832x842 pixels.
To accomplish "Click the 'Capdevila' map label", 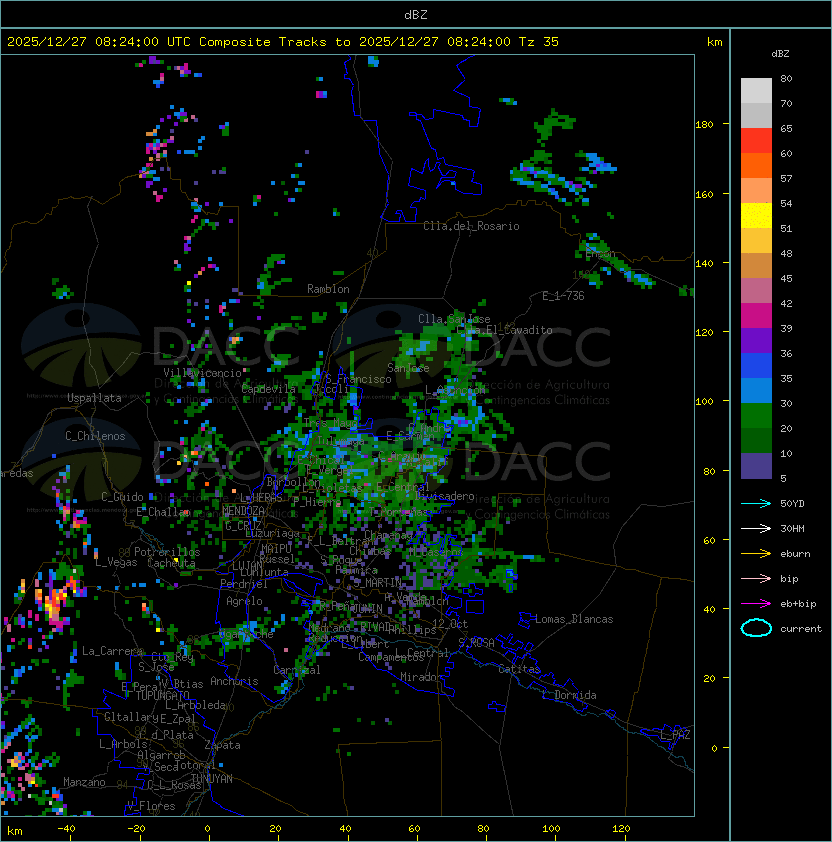I will tap(269, 389).
